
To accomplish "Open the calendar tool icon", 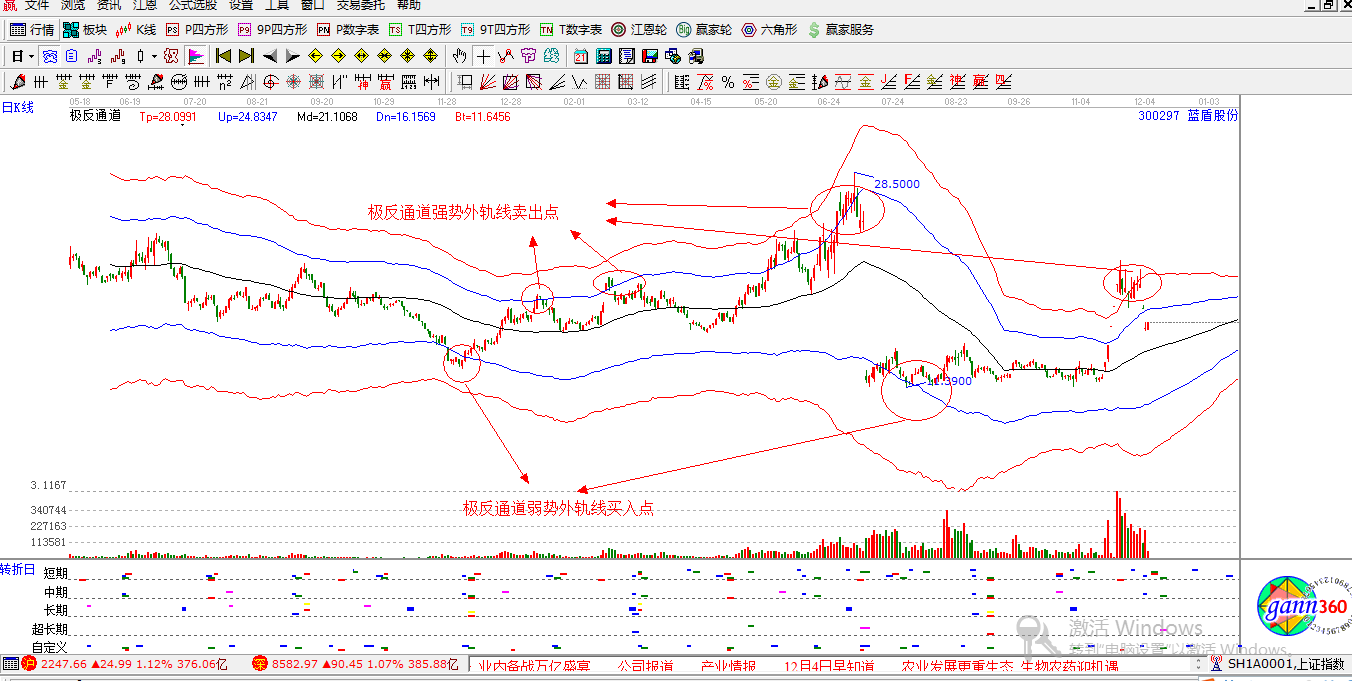I will [580, 56].
